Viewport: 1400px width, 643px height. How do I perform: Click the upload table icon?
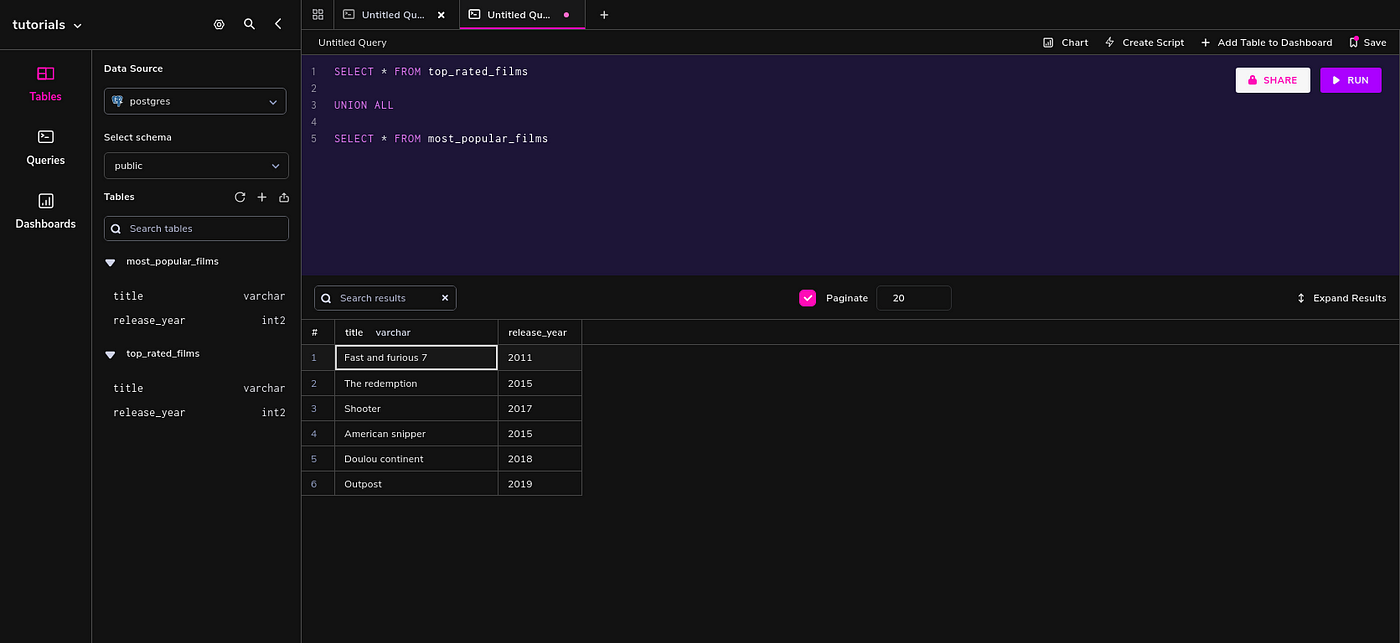click(284, 197)
